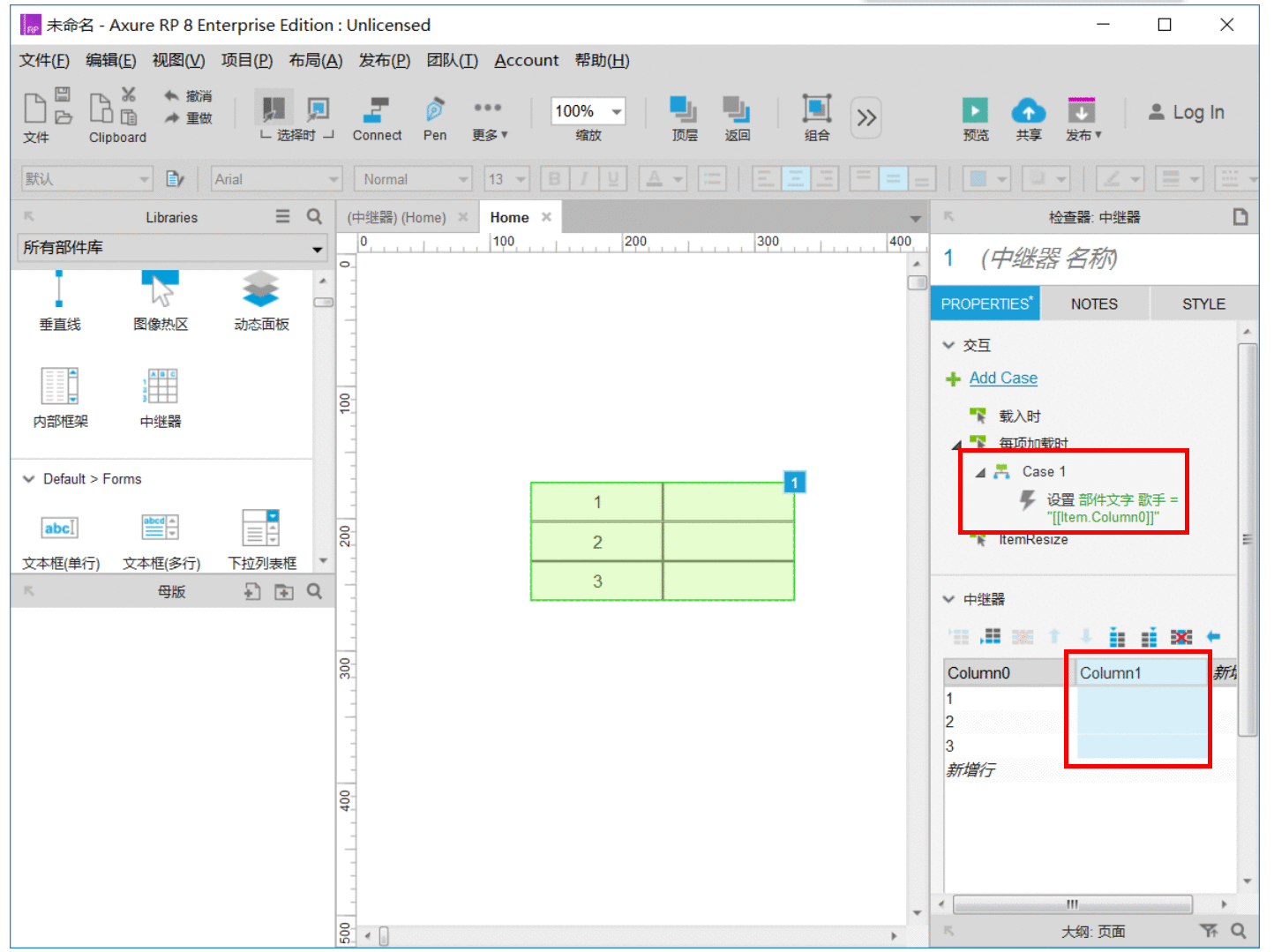
Task: Open the 布局(A) menu
Action: pyautogui.click(x=316, y=60)
